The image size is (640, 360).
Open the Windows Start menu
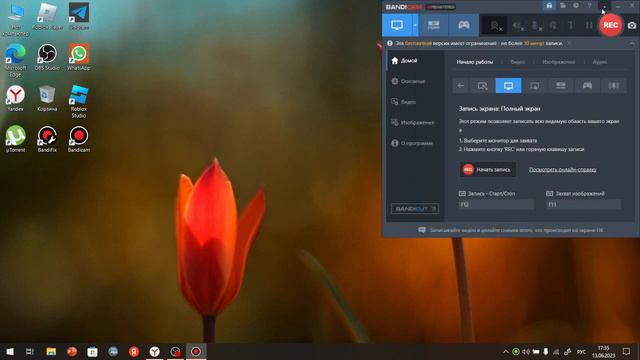click(10, 351)
